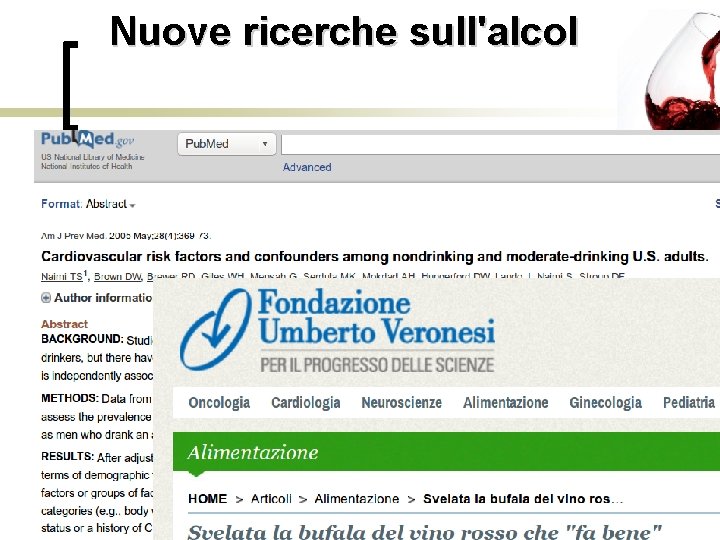This screenshot has width=720, height=540.
Task: Click the Alimentazione breadcrumb link
Action: tap(356, 499)
